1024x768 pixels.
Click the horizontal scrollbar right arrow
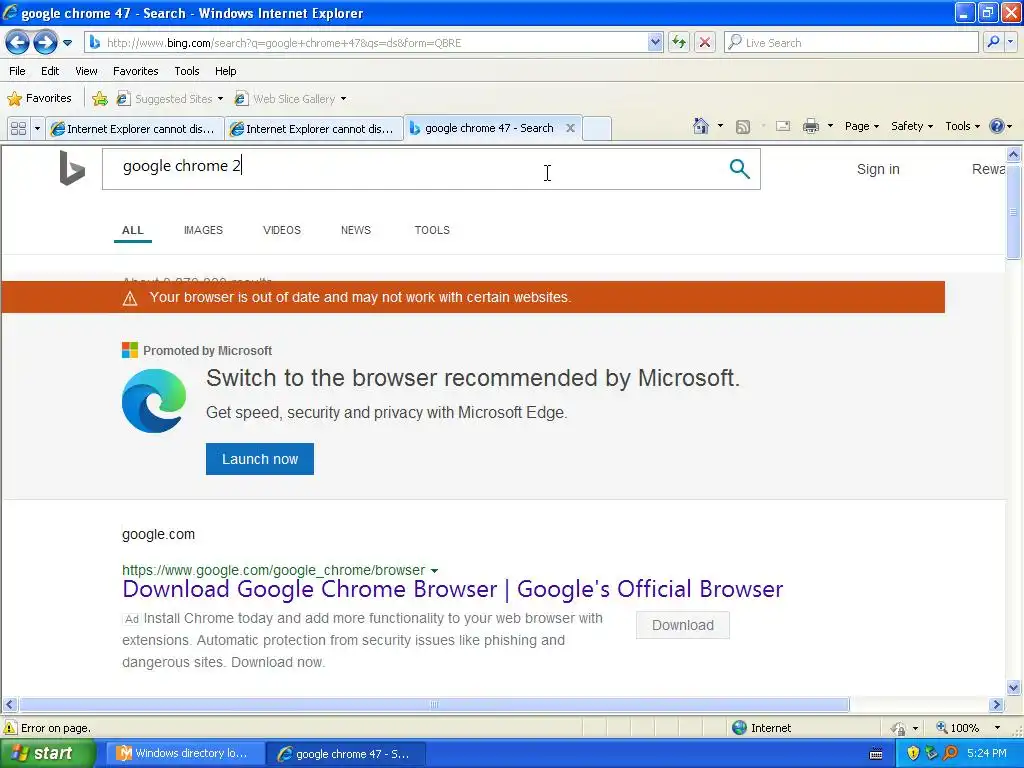[x=996, y=705]
